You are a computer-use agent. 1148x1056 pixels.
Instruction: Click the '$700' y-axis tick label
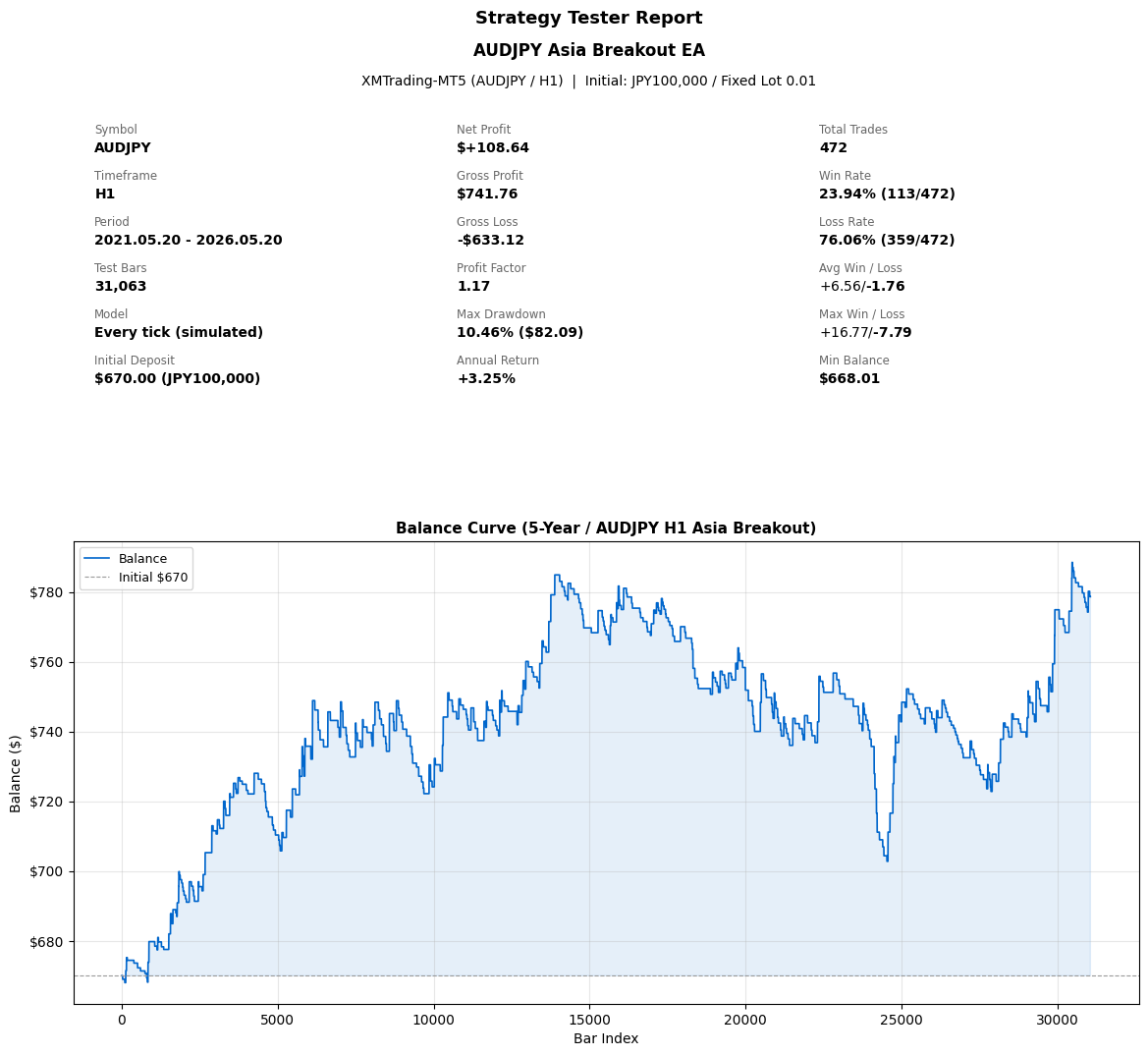tap(47, 872)
